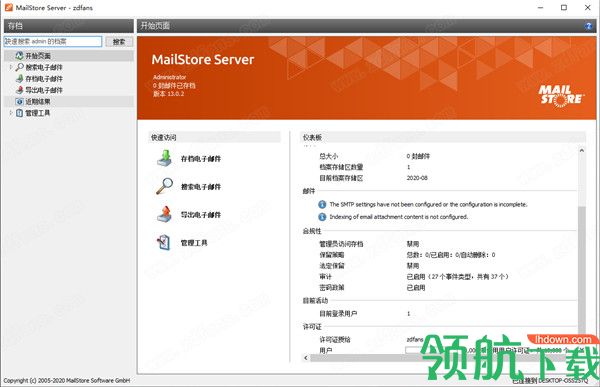Open the 搜索电子邮件 quick access link
Image resolution: width=600 pixels, height=387 pixels.
(201, 186)
